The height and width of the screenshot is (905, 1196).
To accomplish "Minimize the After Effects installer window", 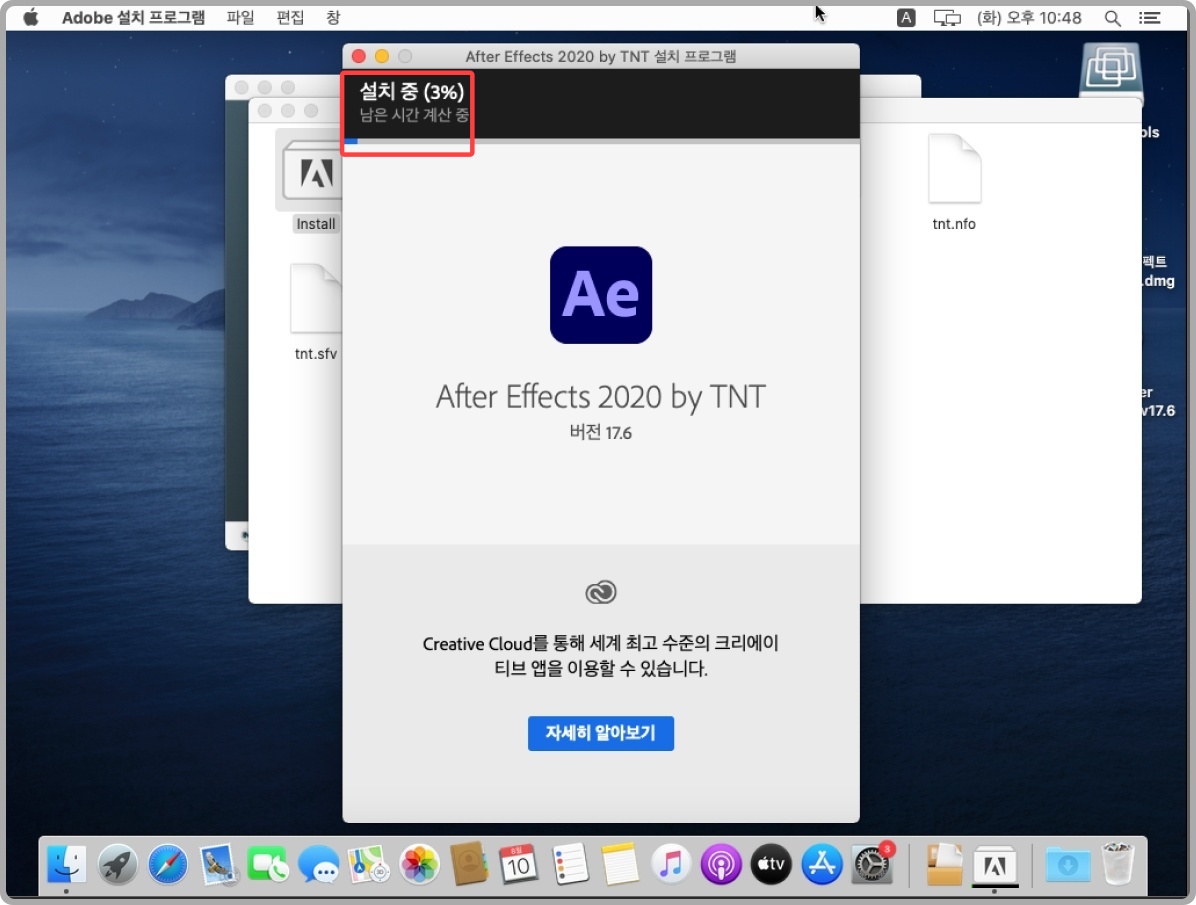I will (x=381, y=56).
